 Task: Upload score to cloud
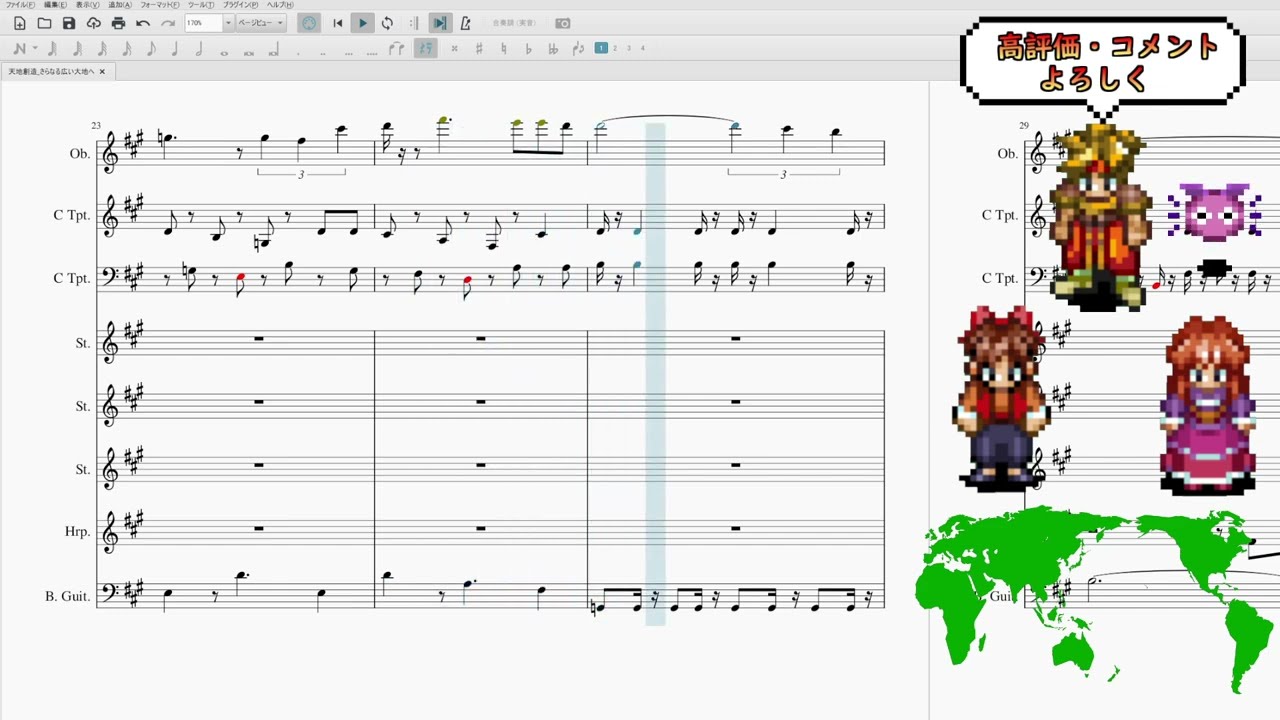[x=94, y=23]
